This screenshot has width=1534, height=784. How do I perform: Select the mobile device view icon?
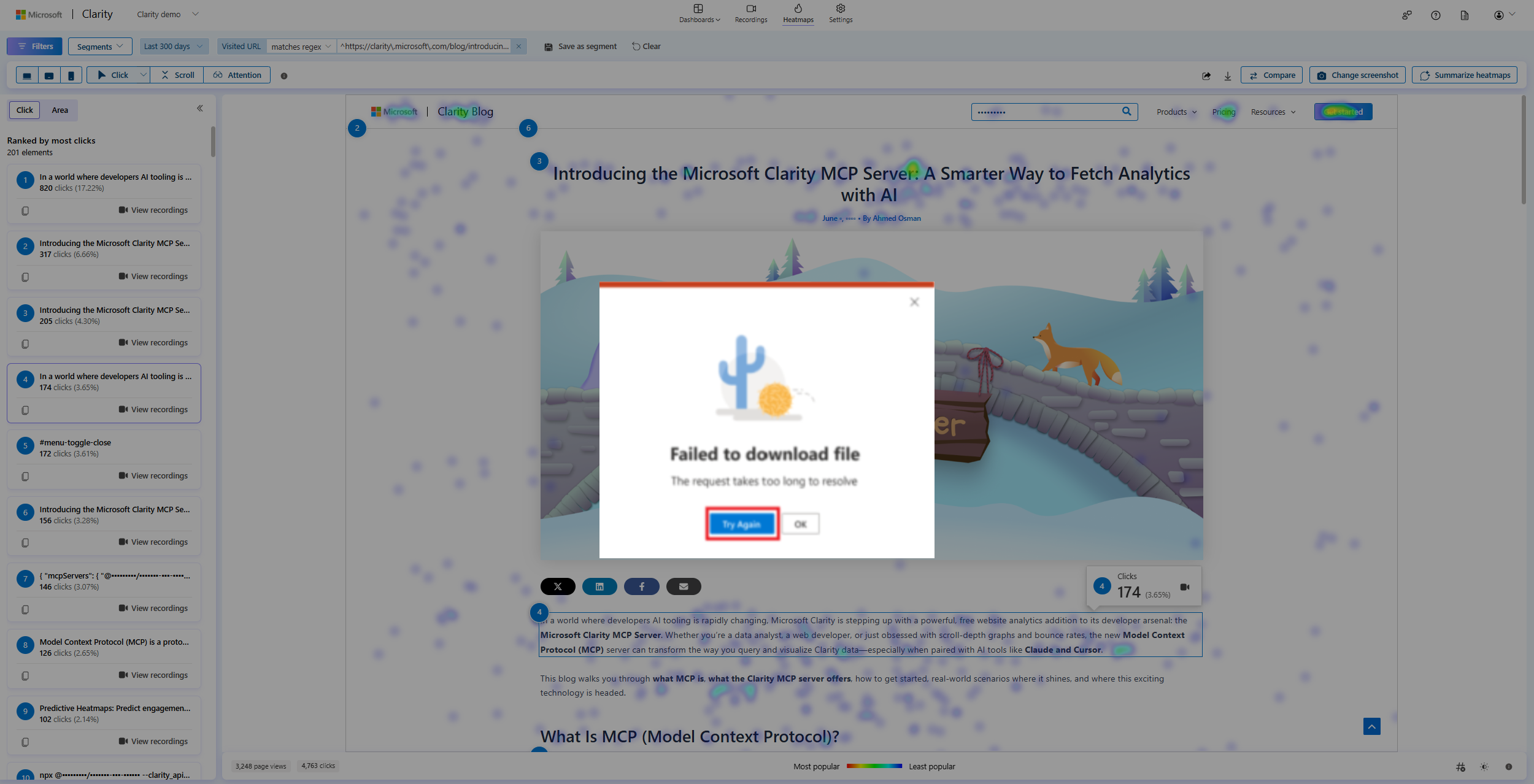71,75
